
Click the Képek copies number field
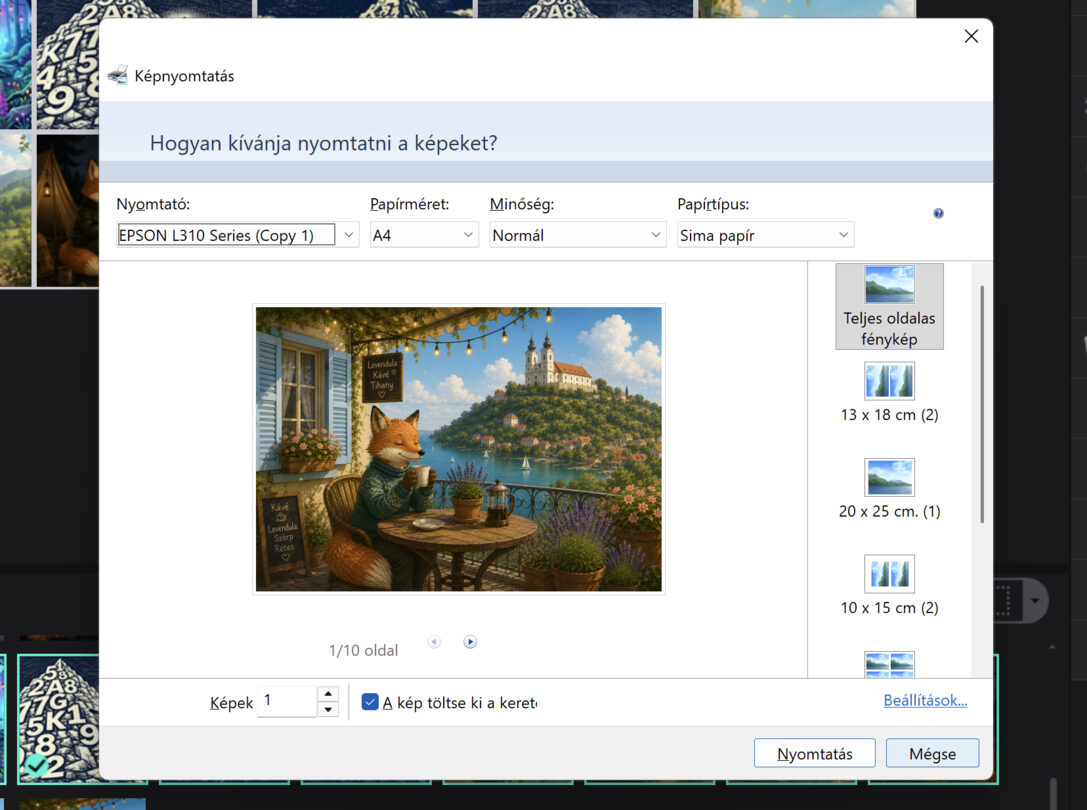pos(288,701)
